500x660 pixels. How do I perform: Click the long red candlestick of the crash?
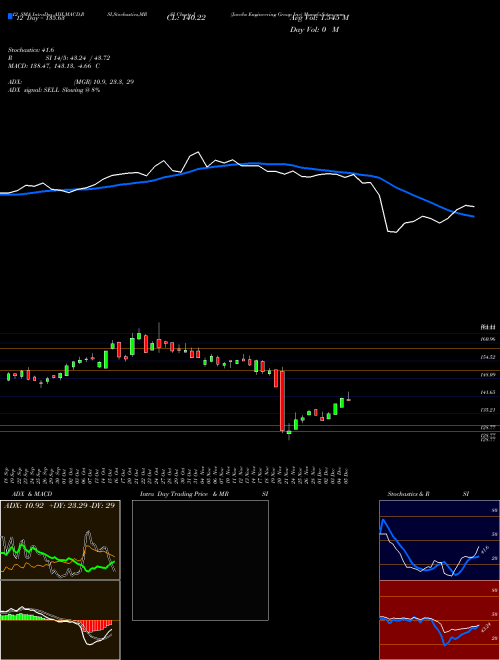pyautogui.click(x=282, y=401)
